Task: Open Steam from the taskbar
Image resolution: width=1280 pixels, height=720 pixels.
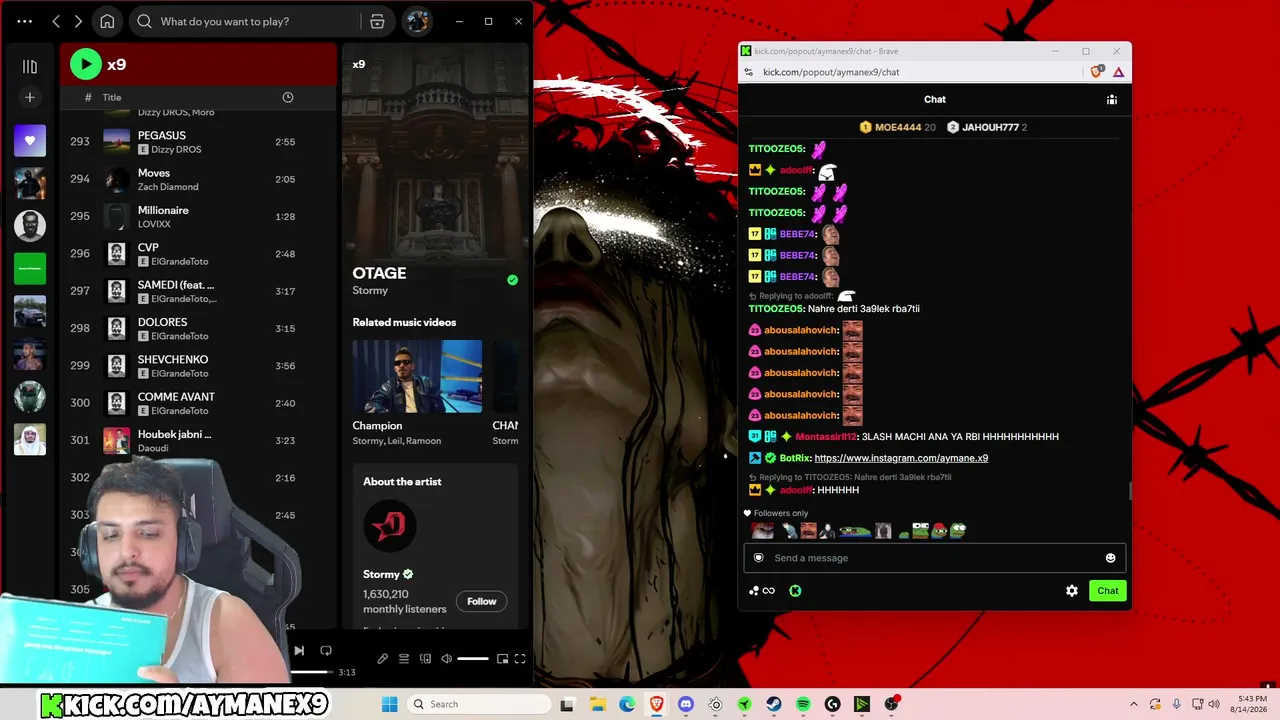Action: pos(774,704)
